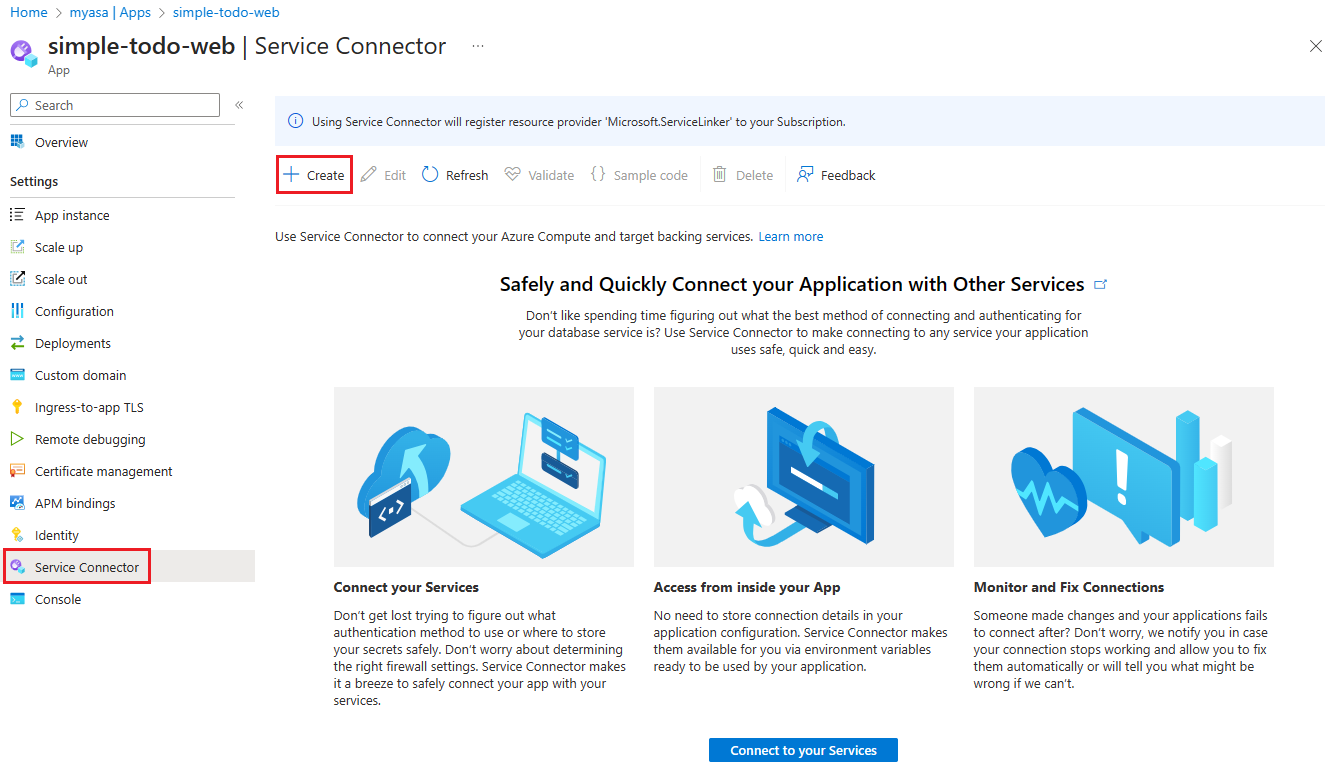Click the Monitor and Fix Connections illustration
1325x772 pixels.
pos(1124,477)
